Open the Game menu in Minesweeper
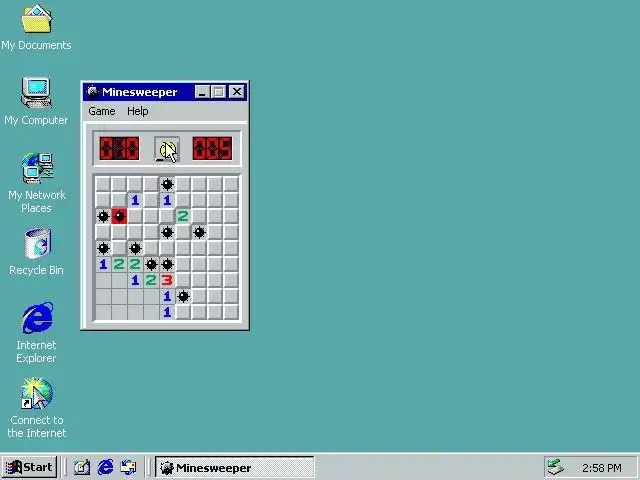This screenshot has width=640, height=480. (x=102, y=111)
